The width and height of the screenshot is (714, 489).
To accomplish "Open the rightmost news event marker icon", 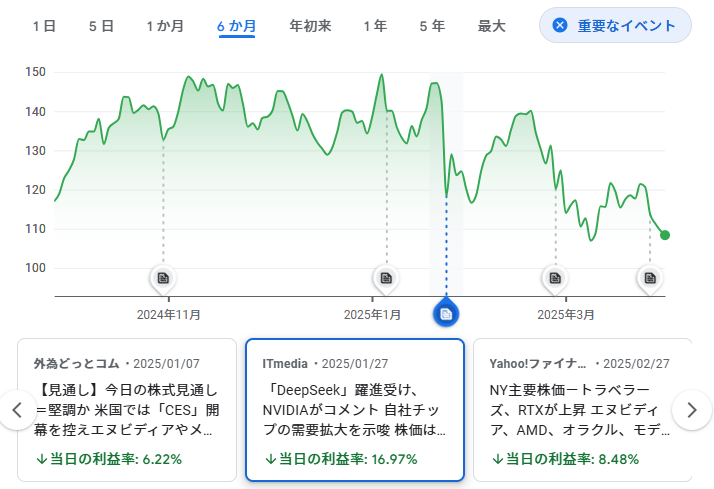I will point(650,278).
